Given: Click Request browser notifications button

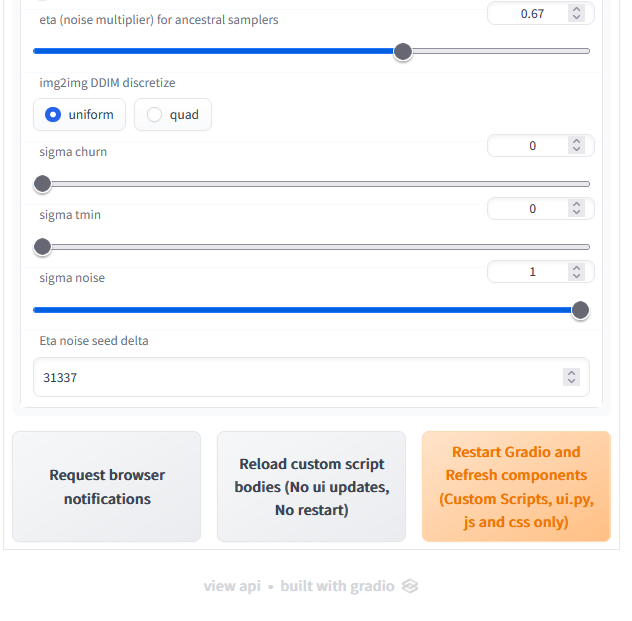Looking at the screenshot, I should tap(107, 487).
